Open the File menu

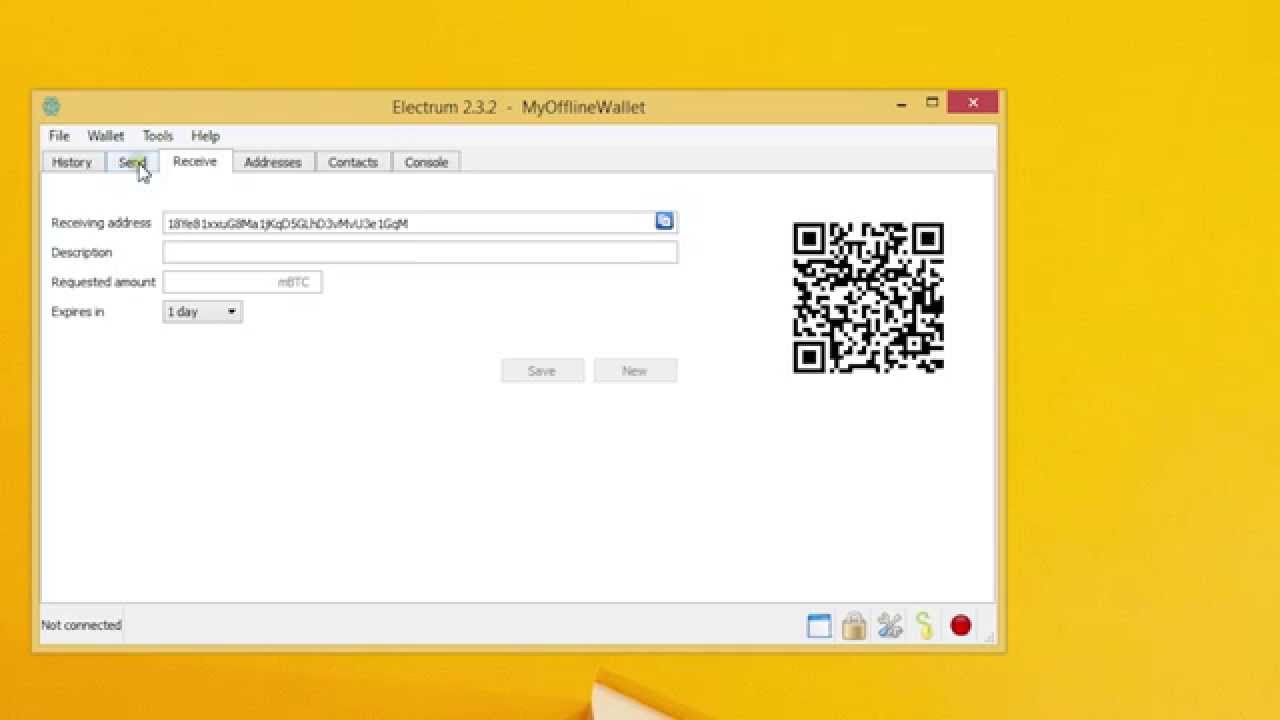(59, 136)
